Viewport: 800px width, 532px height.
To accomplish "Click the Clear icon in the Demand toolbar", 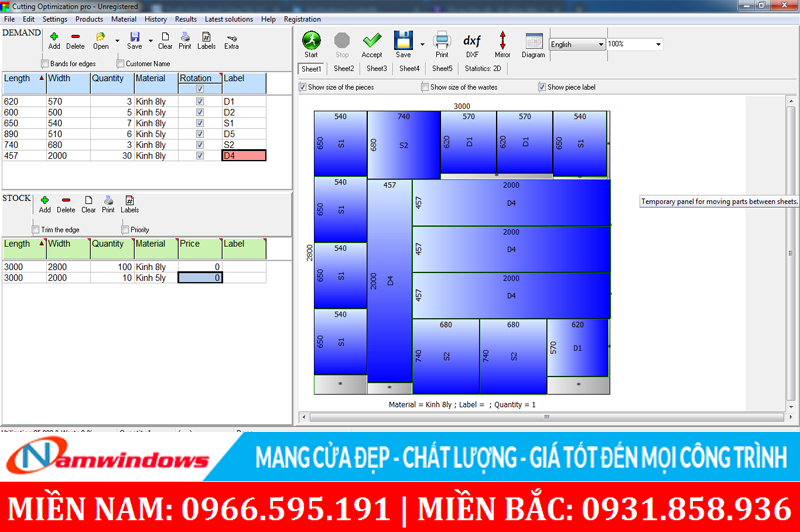I will [165, 37].
